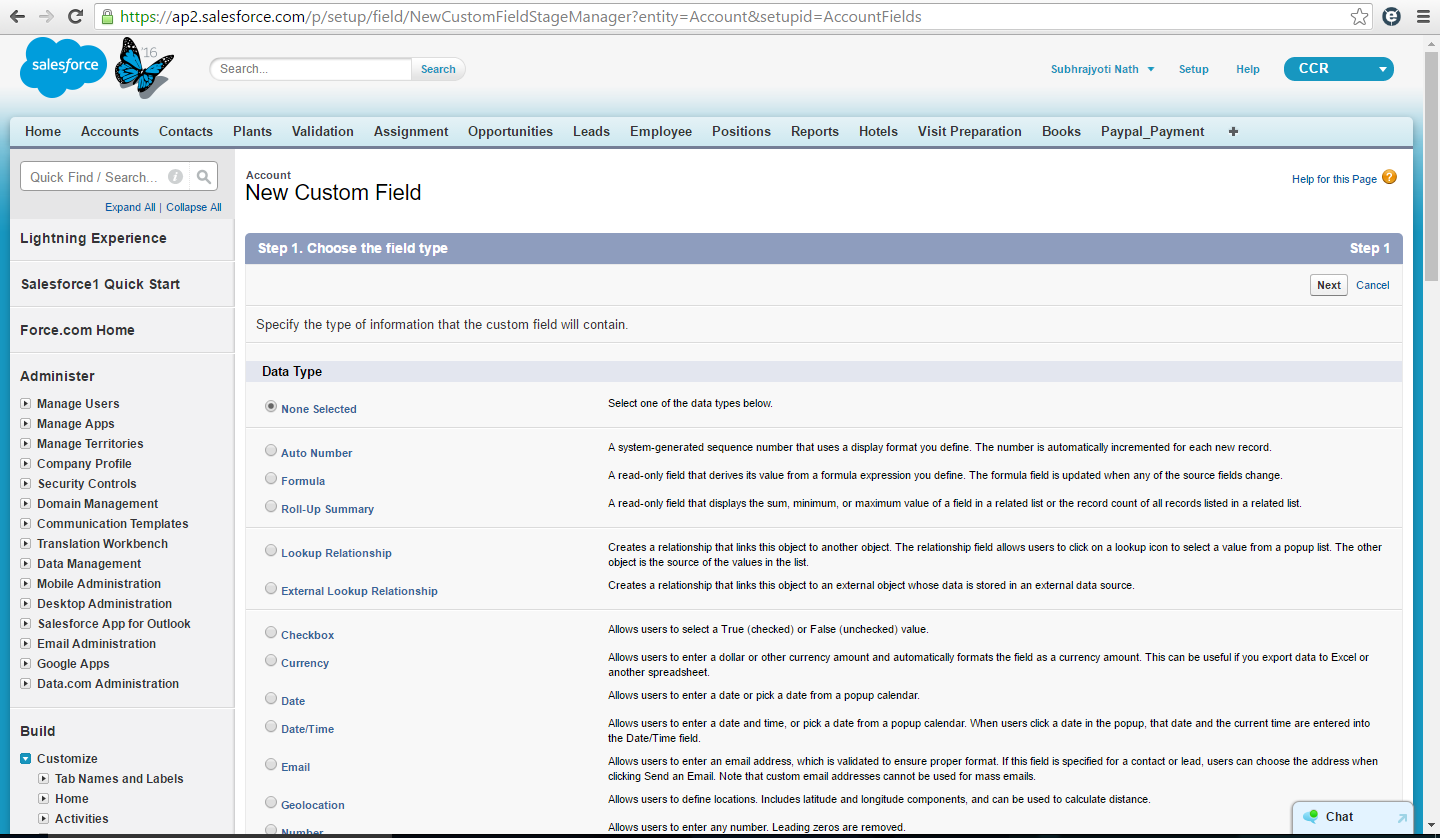The width and height of the screenshot is (1440, 838).
Task: Open the Chrome menu icon
Action: [x=1423, y=17]
